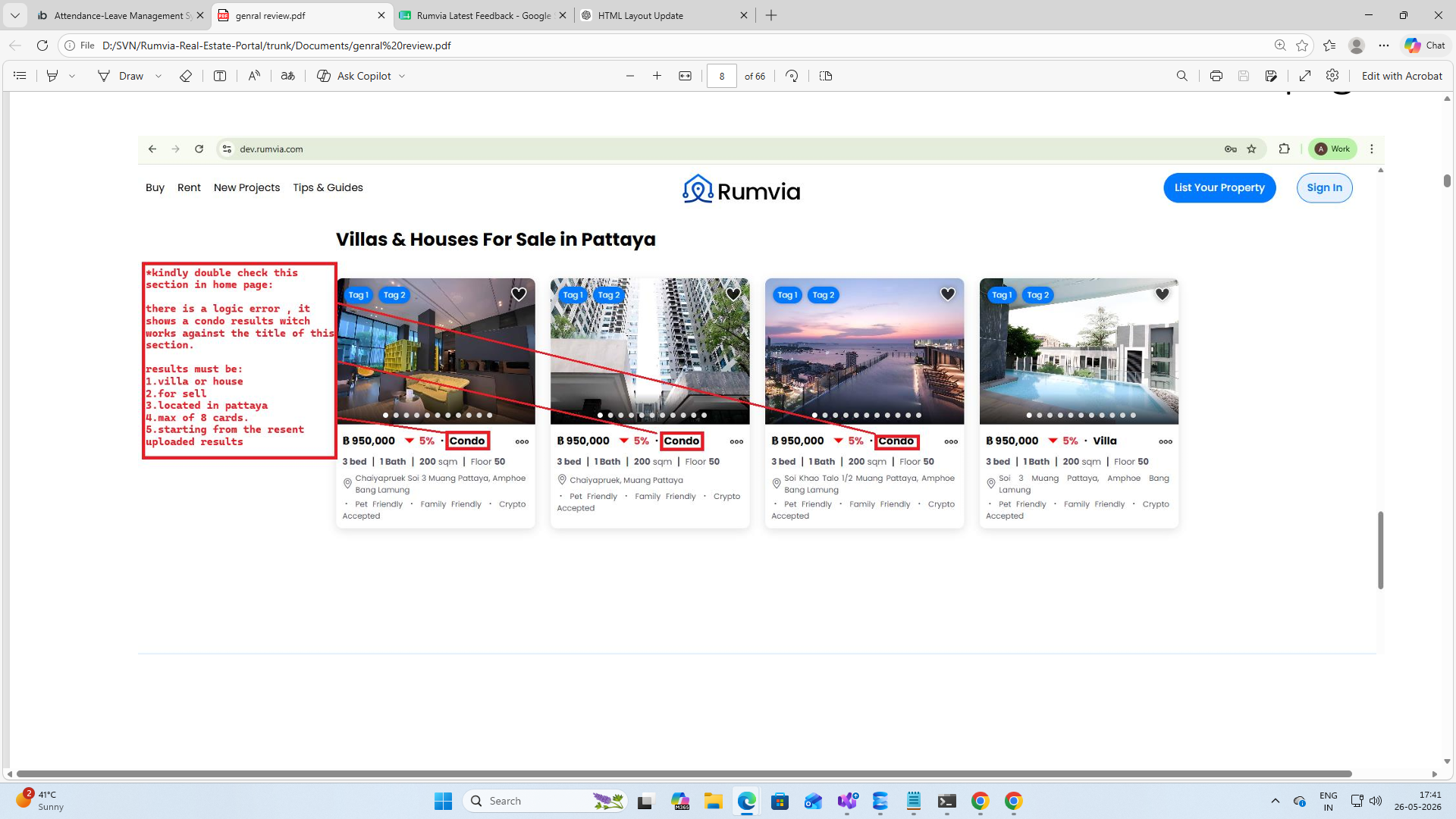Enter PDF full screen mode
The width and height of the screenshot is (1456, 819).
1305,76
